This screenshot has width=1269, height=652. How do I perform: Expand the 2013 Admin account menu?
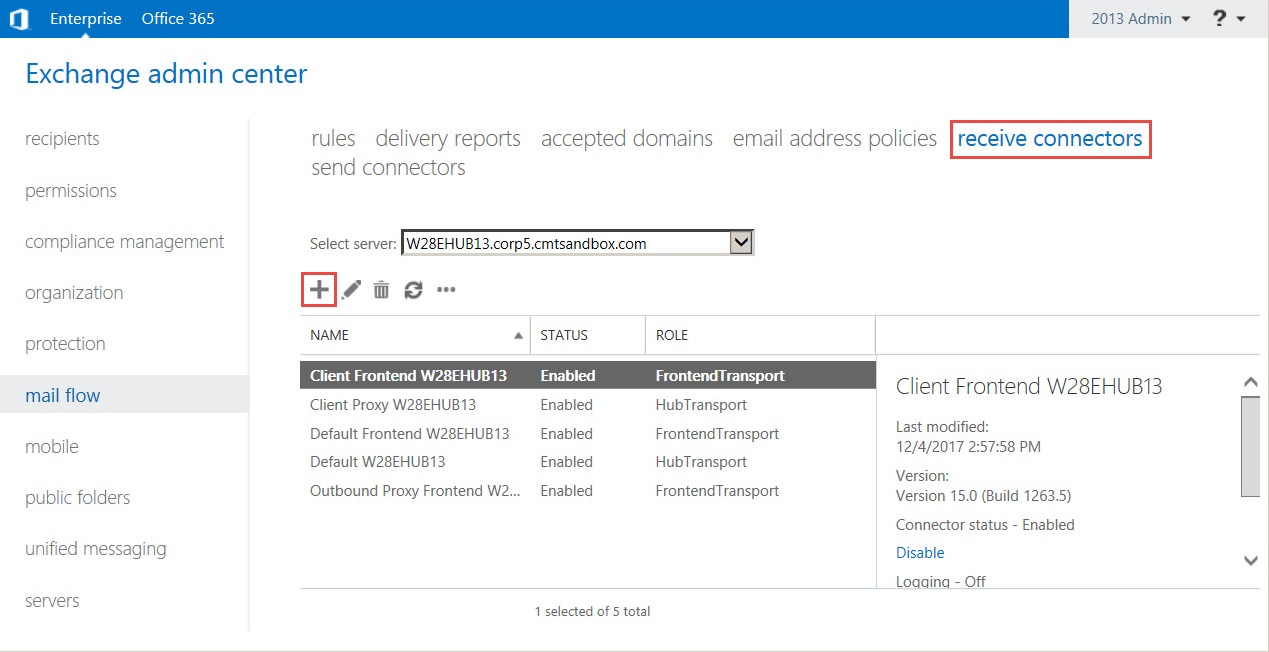pos(1140,19)
